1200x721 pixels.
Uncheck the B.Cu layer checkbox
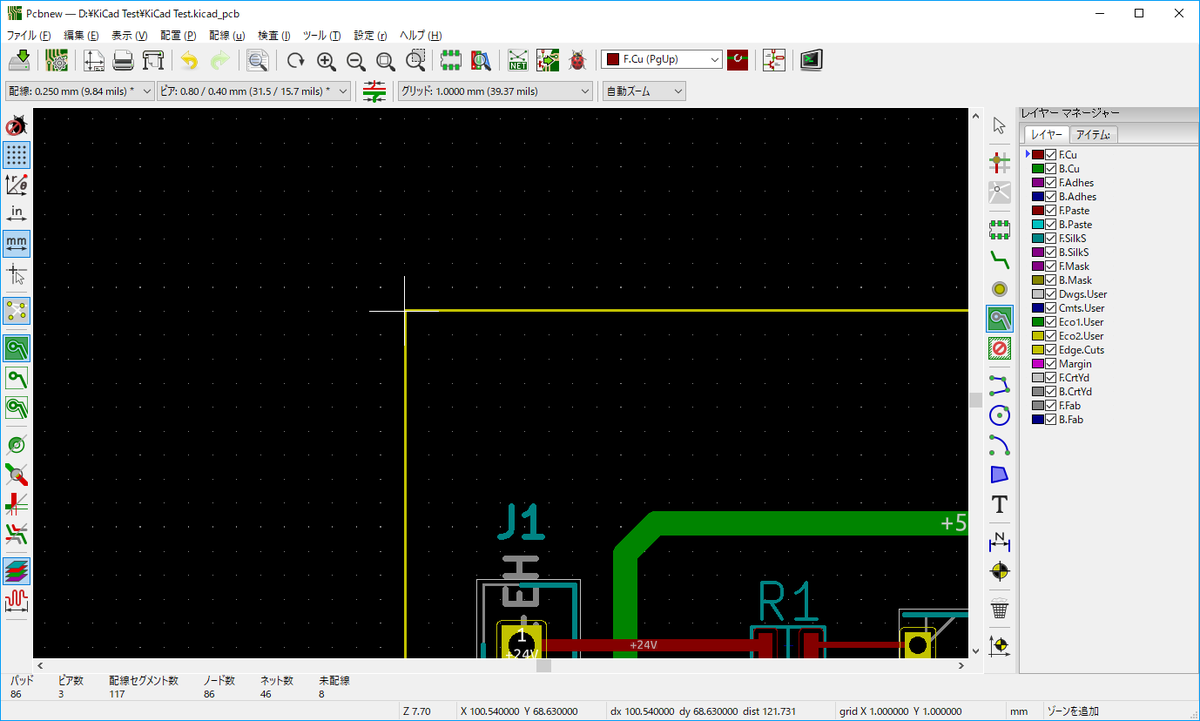point(1051,169)
